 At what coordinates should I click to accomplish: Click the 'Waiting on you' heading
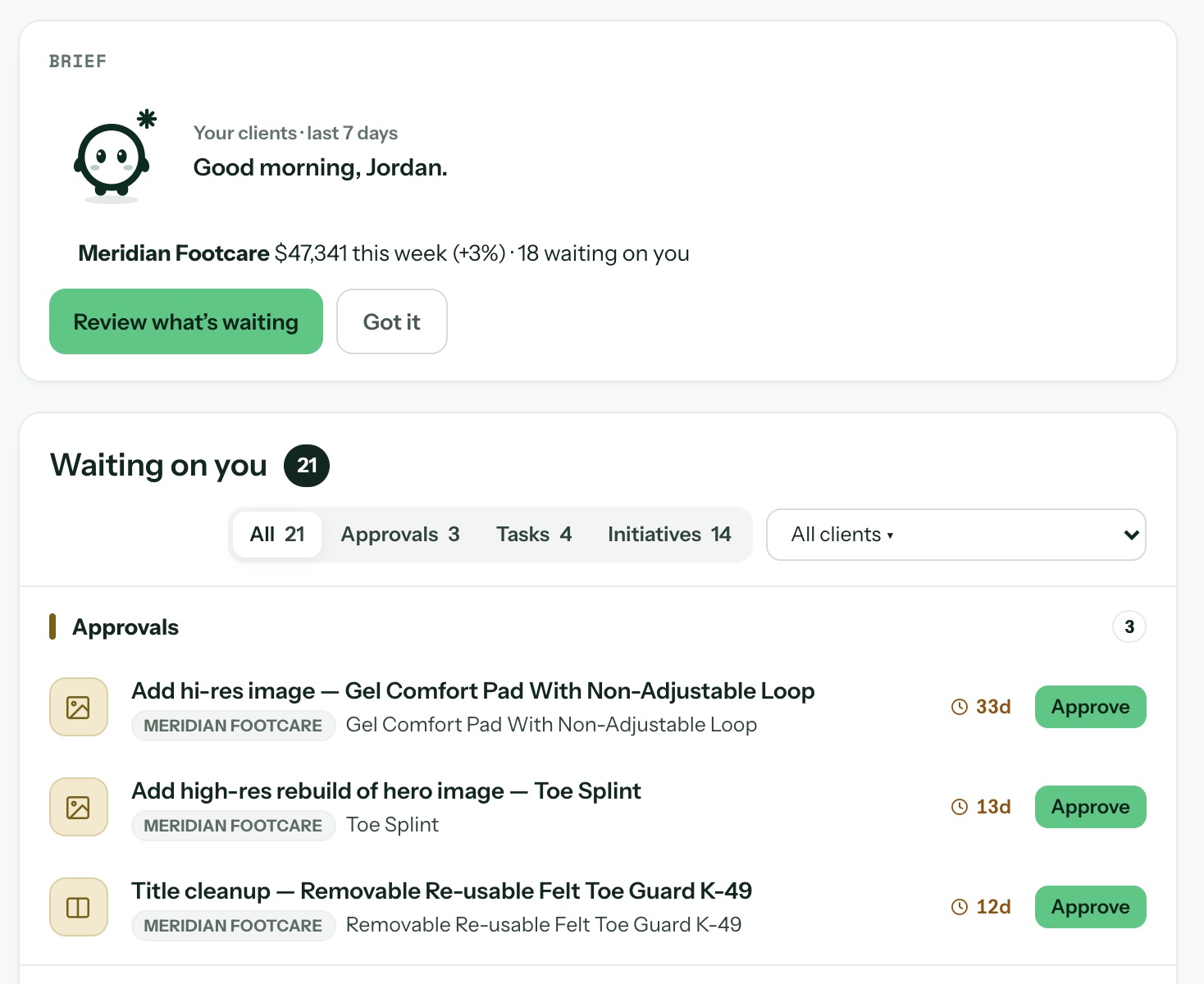(x=159, y=466)
